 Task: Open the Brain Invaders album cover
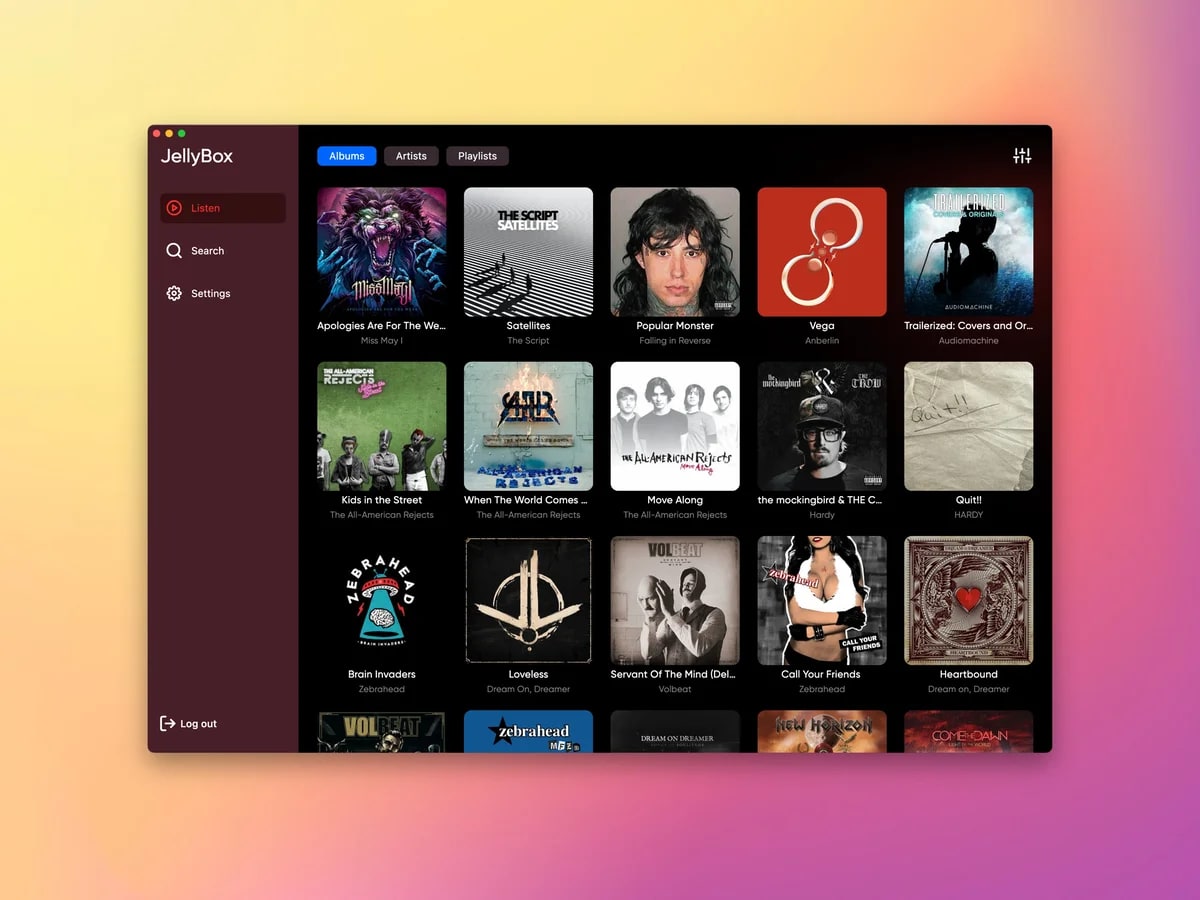point(382,601)
